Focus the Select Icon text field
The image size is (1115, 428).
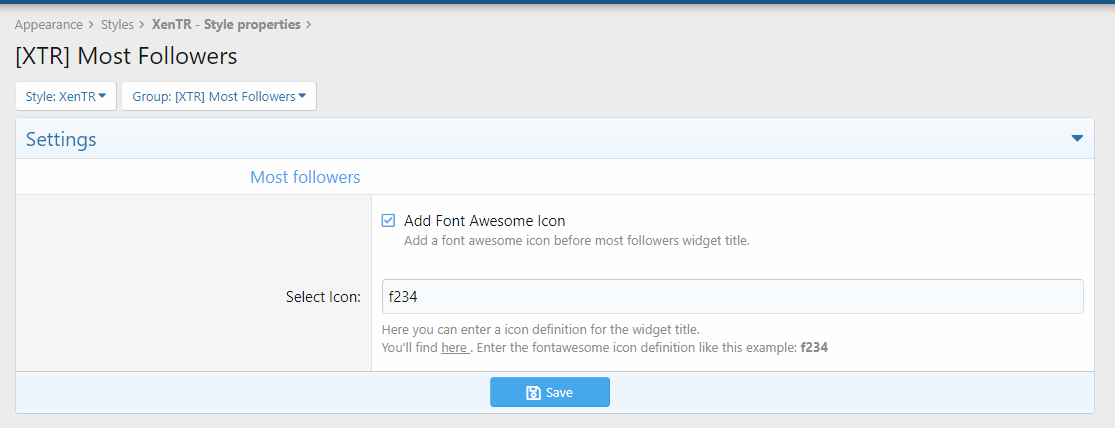[x=732, y=297]
